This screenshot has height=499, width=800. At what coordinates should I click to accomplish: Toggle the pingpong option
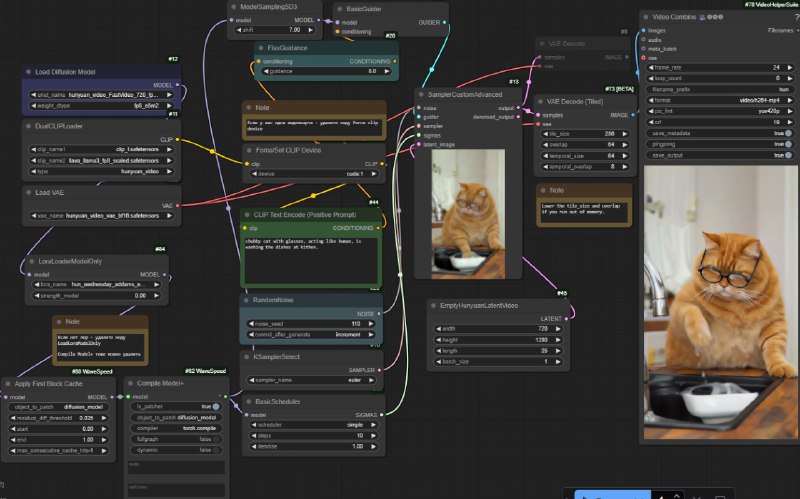789,144
